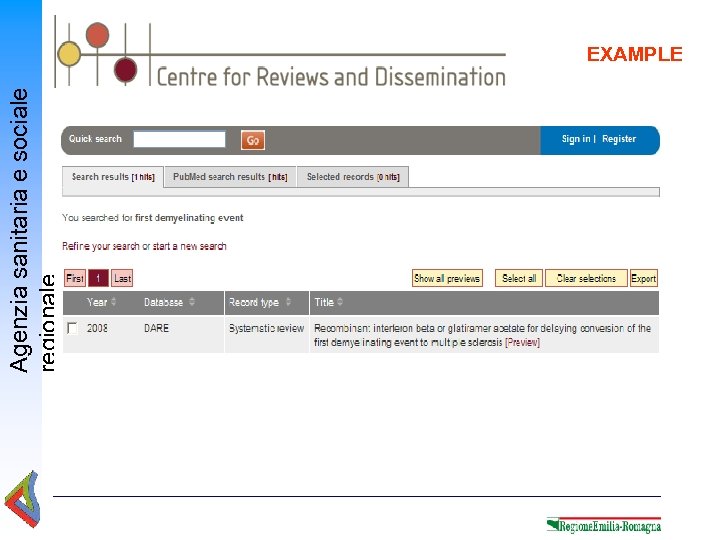Click the Select all button

[519, 278]
